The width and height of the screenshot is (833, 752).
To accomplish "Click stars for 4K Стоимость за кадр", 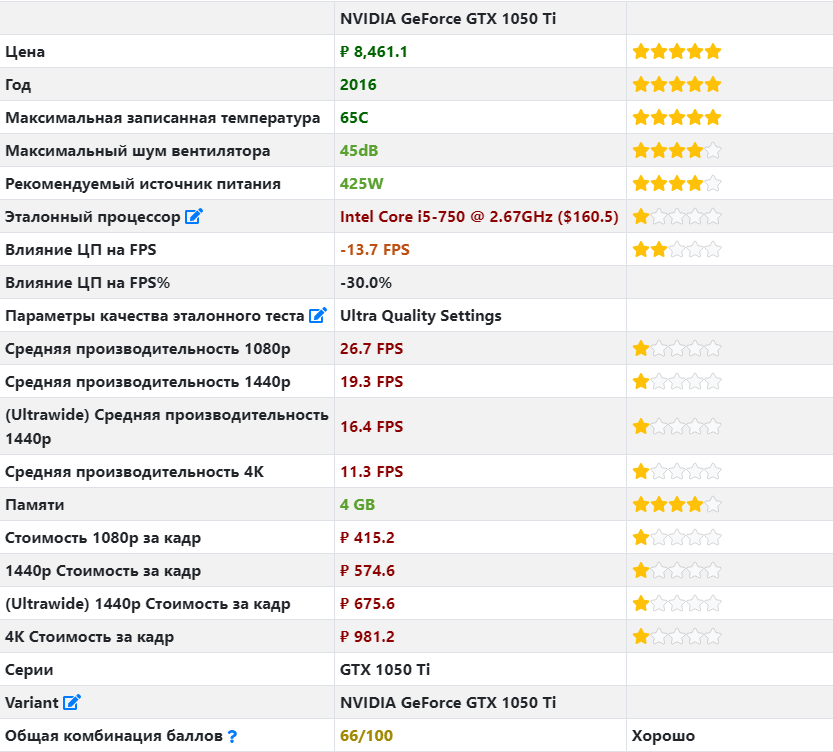I will click(x=677, y=636).
